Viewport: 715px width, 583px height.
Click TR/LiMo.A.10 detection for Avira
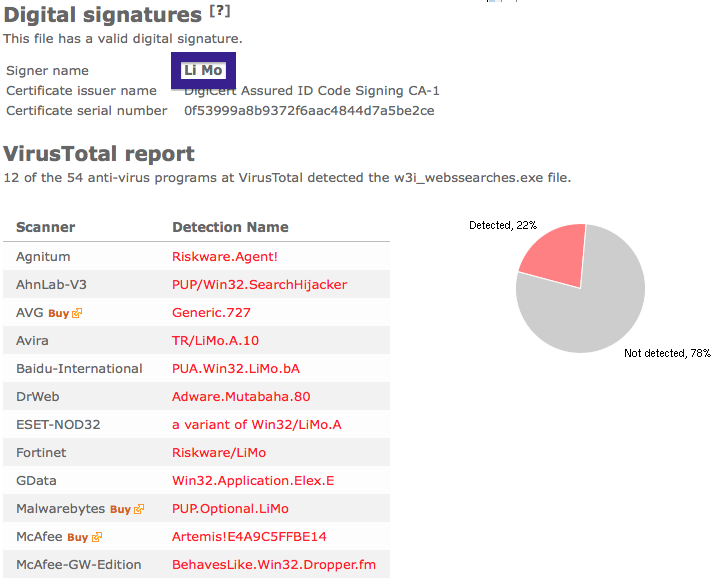[215, 341]
